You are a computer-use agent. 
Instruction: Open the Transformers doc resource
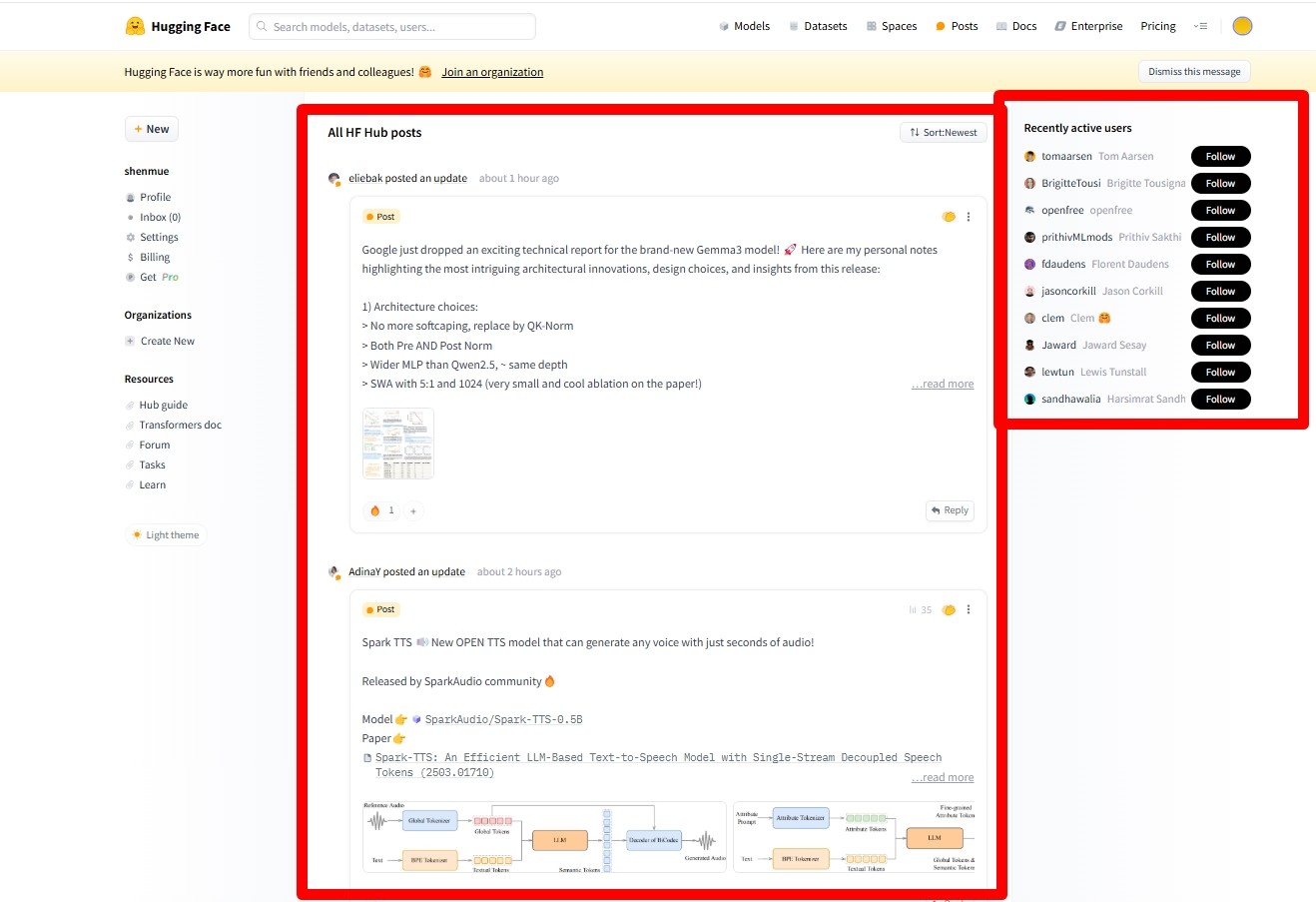tap(174, 426)
